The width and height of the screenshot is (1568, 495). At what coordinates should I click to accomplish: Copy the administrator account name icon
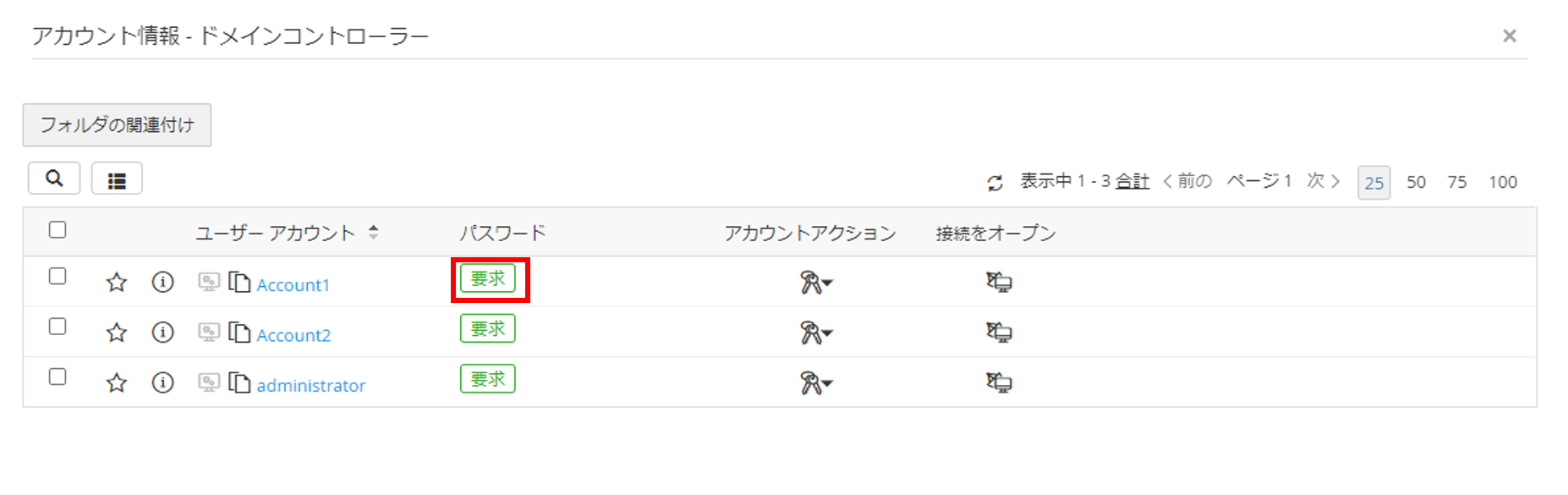tap(240, 383)
